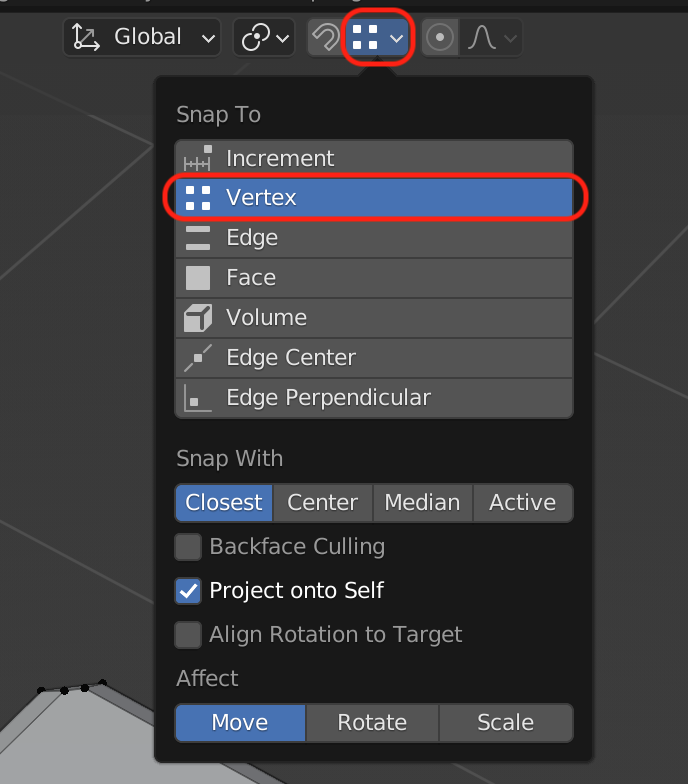
Task: Click the Face snap square icon
Action: pos(198,278)
